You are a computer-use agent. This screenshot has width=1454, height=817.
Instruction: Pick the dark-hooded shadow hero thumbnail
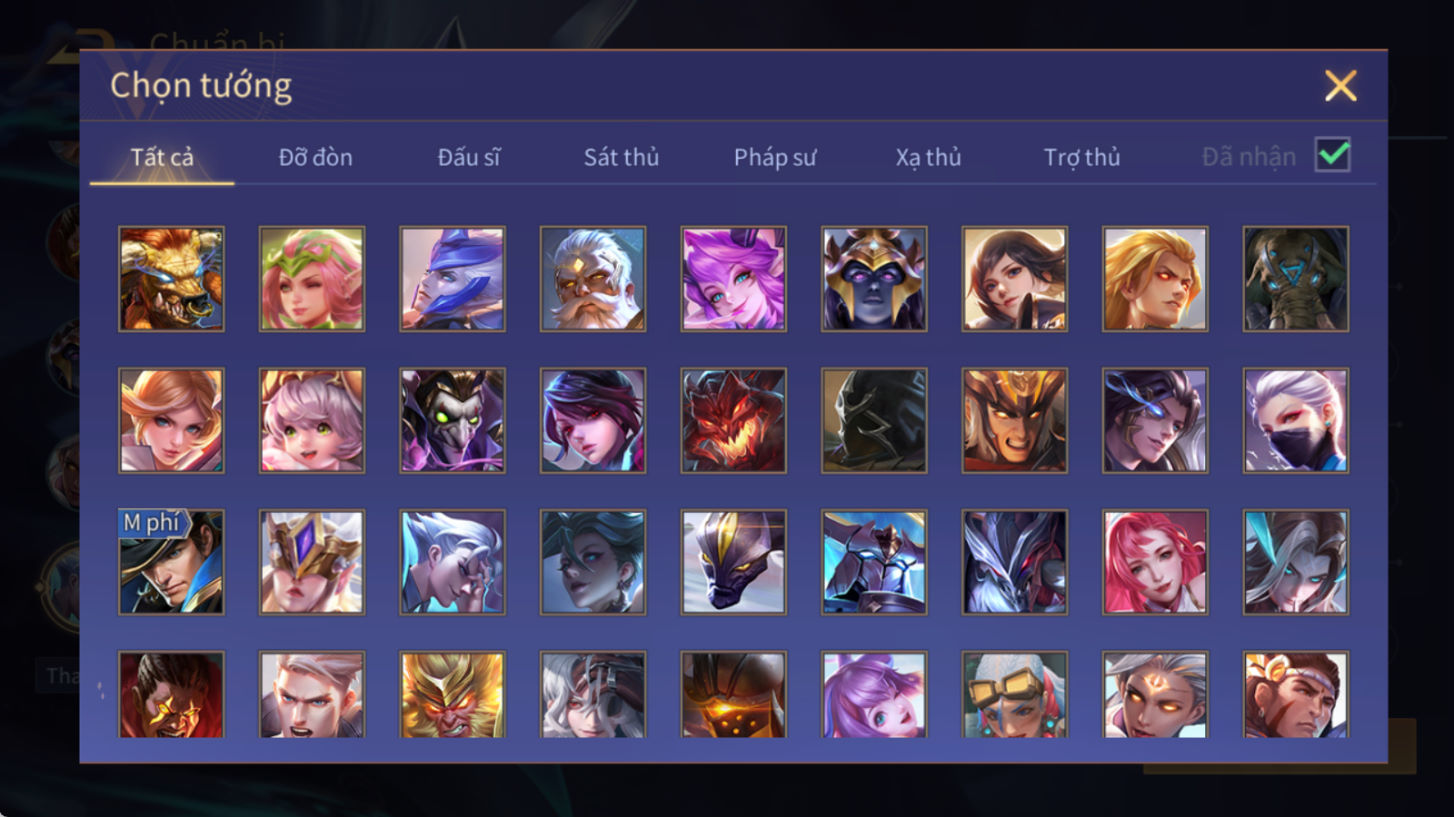(874, 420)
